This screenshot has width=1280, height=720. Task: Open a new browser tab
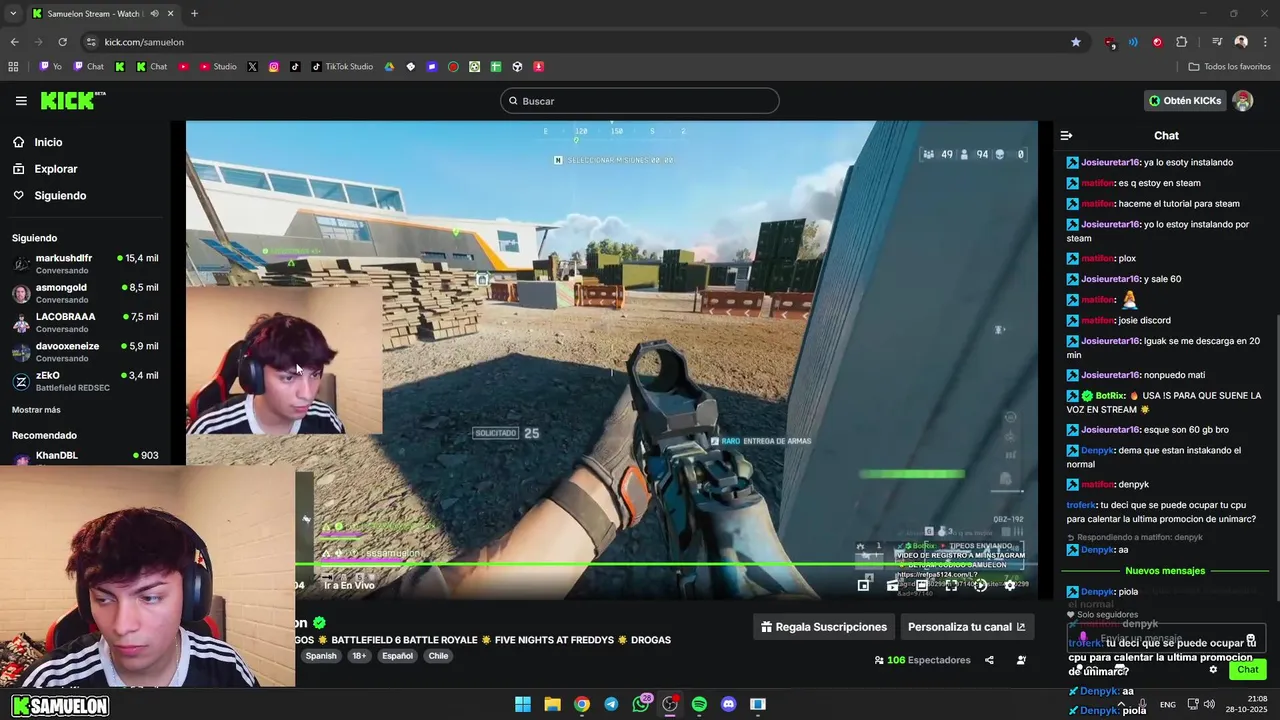(194, 14)
